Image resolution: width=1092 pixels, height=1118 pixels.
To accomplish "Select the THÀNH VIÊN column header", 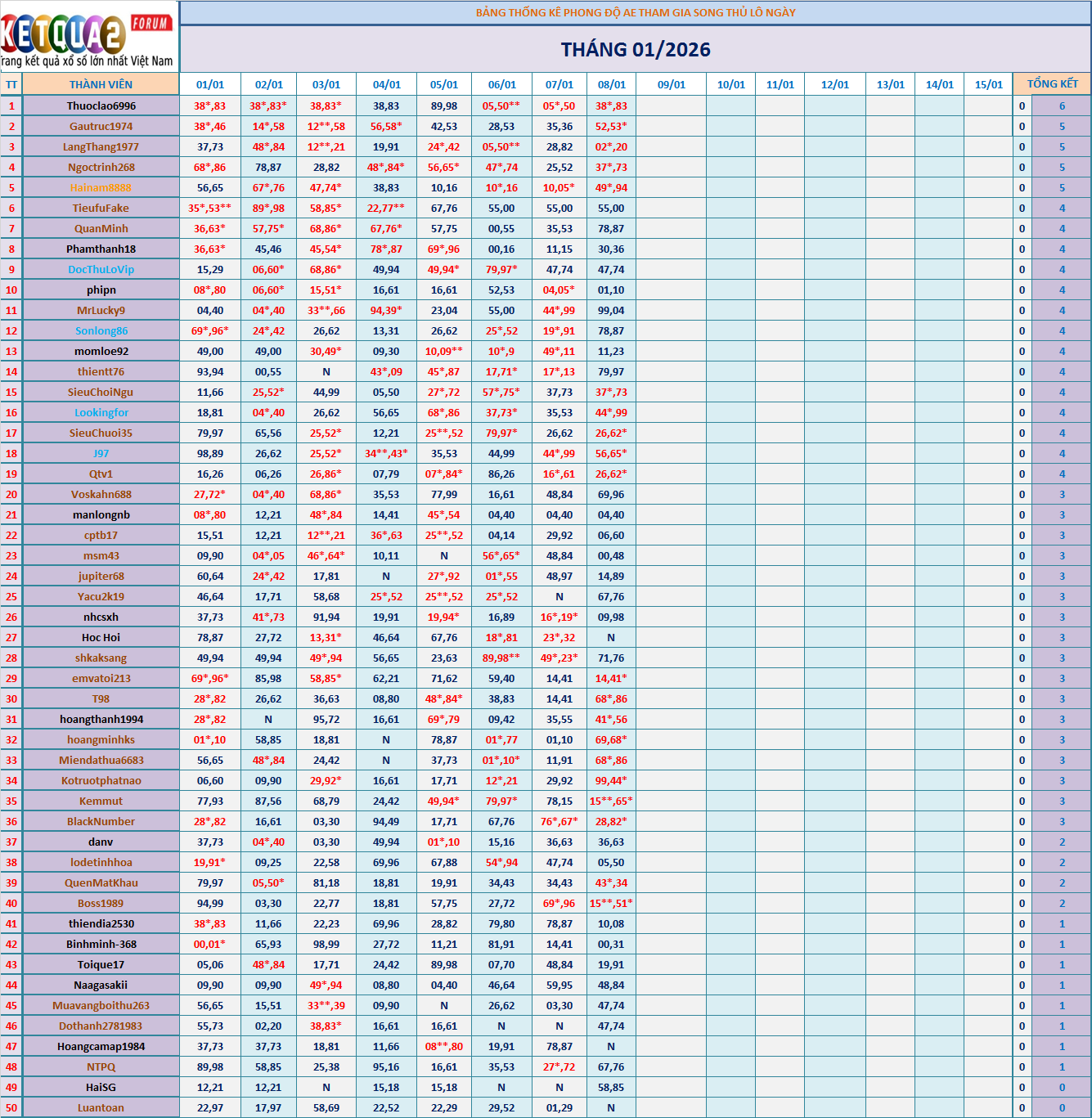I will tap(101, 84).
